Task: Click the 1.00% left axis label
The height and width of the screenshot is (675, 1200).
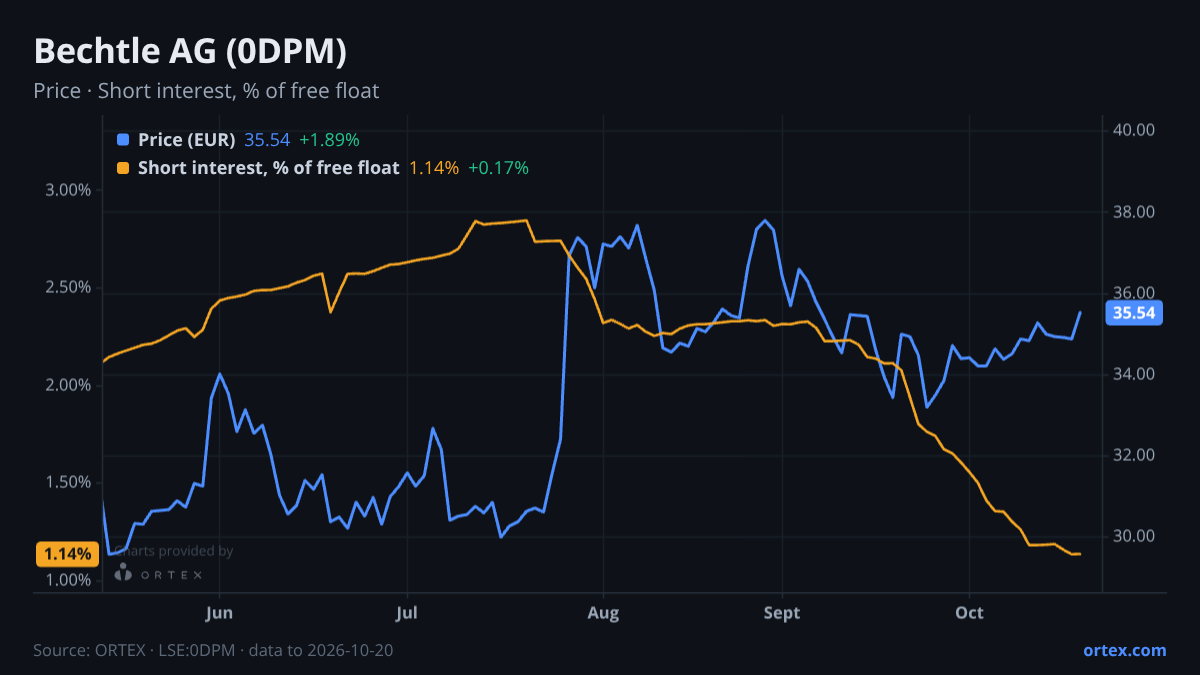Action: 68,580
